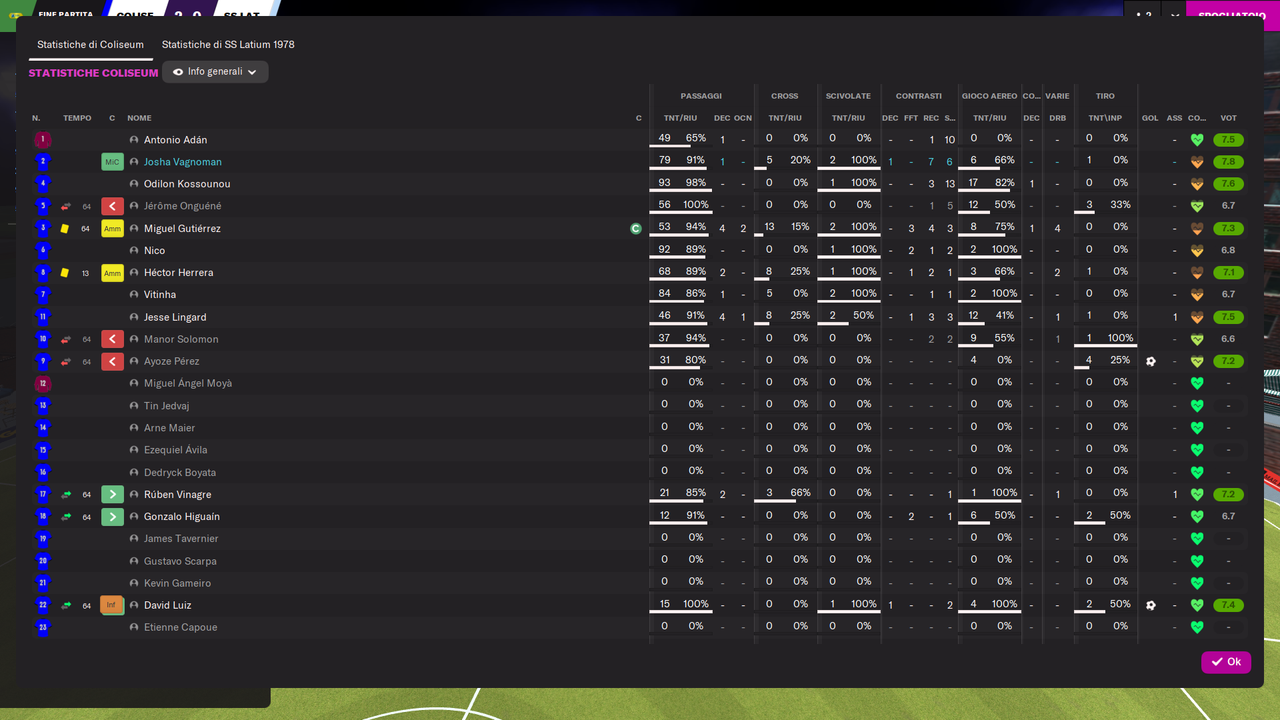The height and width of the screenshot is (720, 1280).
Task: Click the substituted-on green arrow for Gonzalo Higuaín
Action: tap(112, 516)
